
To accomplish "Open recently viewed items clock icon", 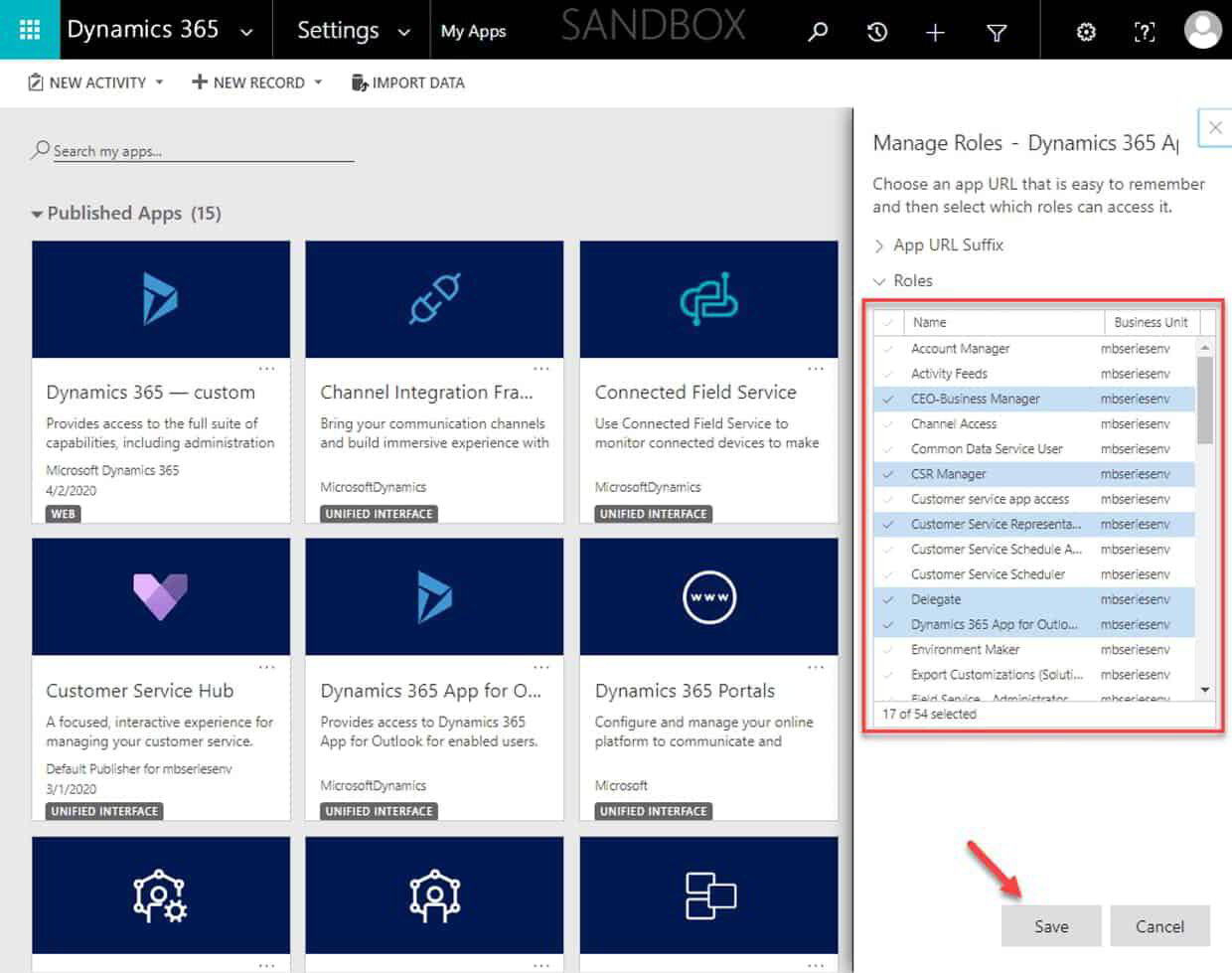I will tap(875, 32).
